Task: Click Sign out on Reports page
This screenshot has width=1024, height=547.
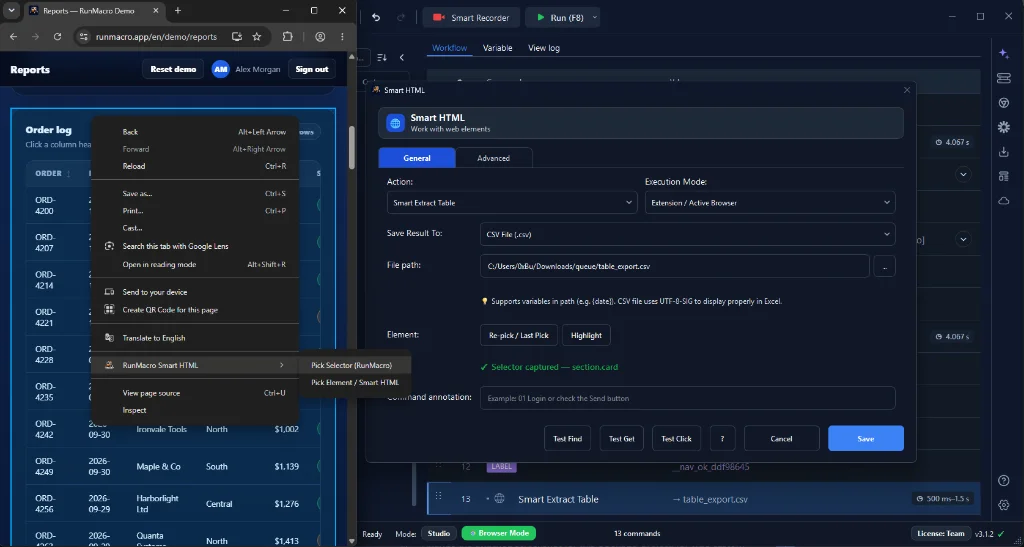Action: pyautogui.click(x=312, y=69)
